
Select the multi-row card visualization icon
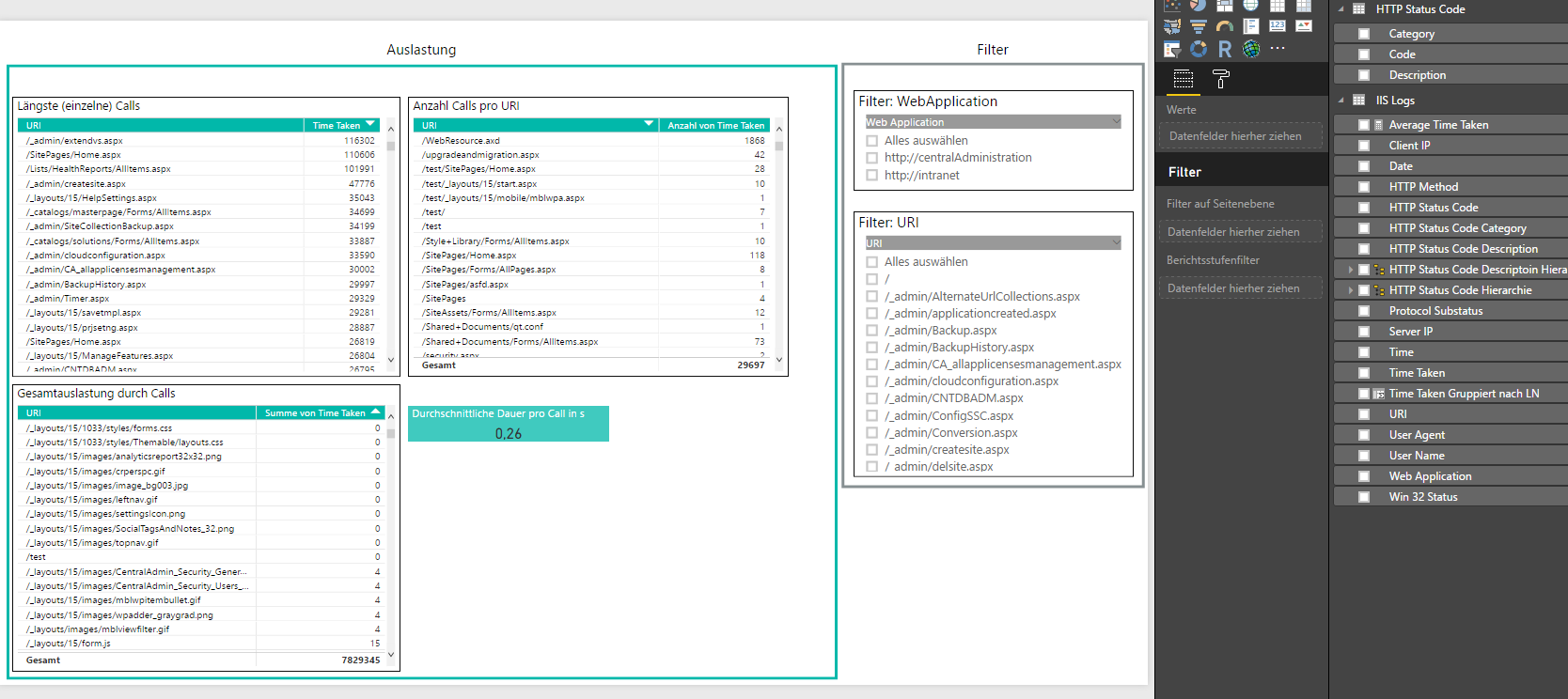click(x=1251, y=26)
